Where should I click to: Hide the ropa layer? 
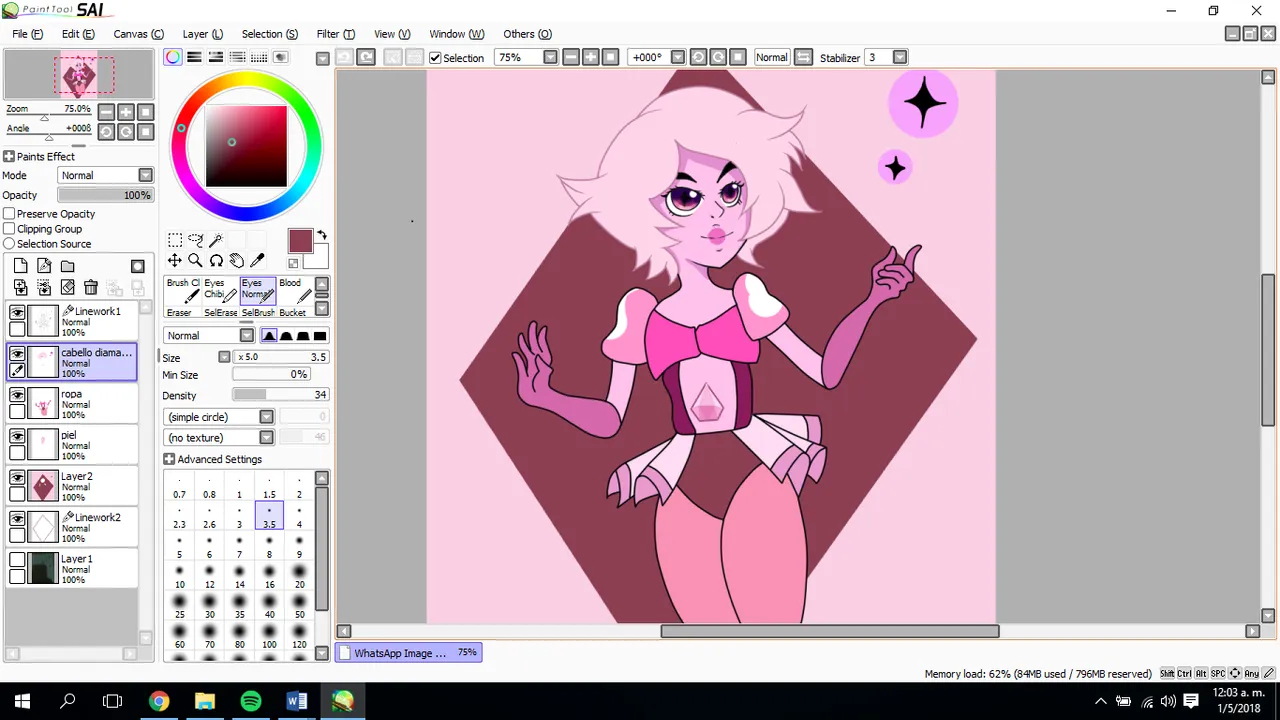tap(17, 395)
